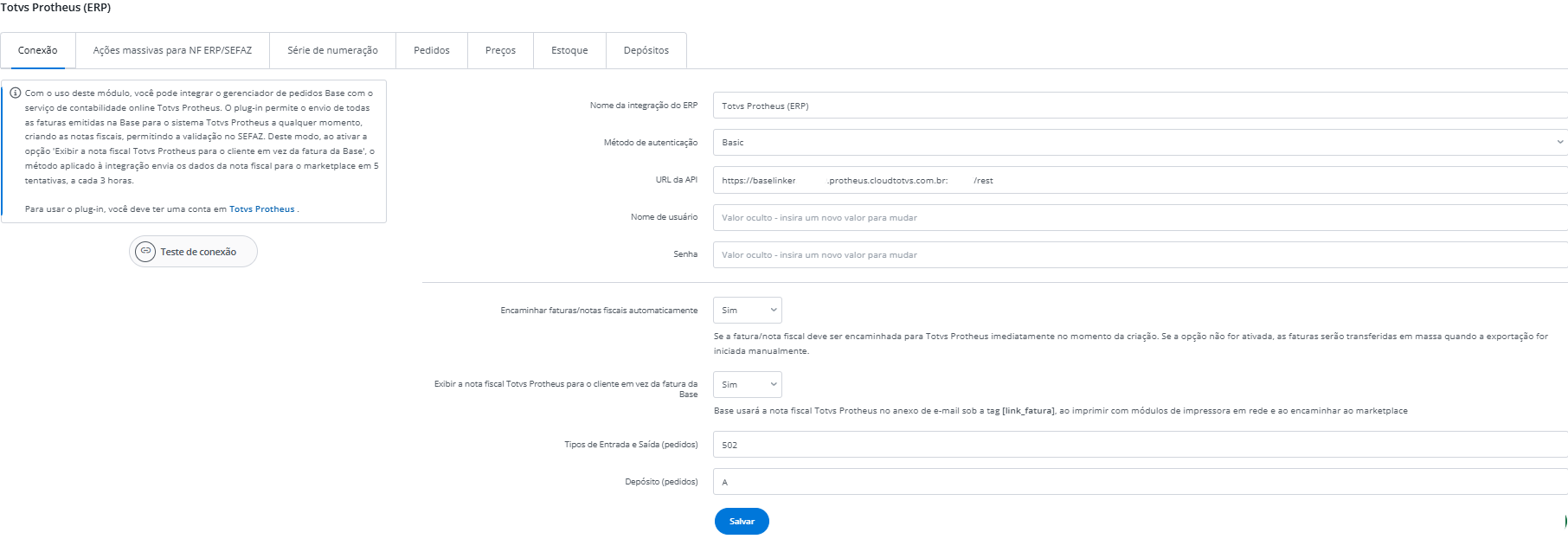Viewport: 1568px width, 539px height.
Task: Select the Depósito (pedidos) input field
Action: click(x=1140, y=482)
